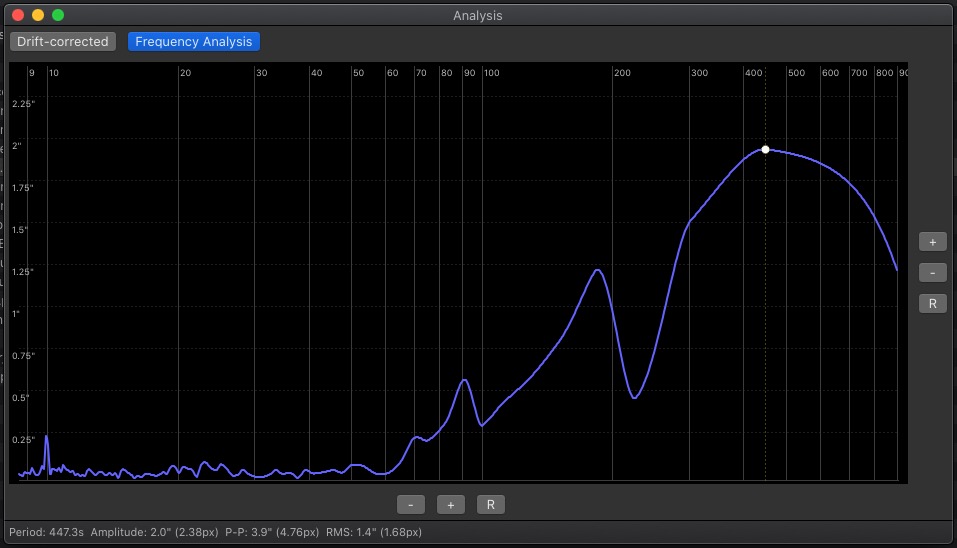Click the 400 label on the period axis
This screenshot has width=957, height=548.
pos(754,73)
